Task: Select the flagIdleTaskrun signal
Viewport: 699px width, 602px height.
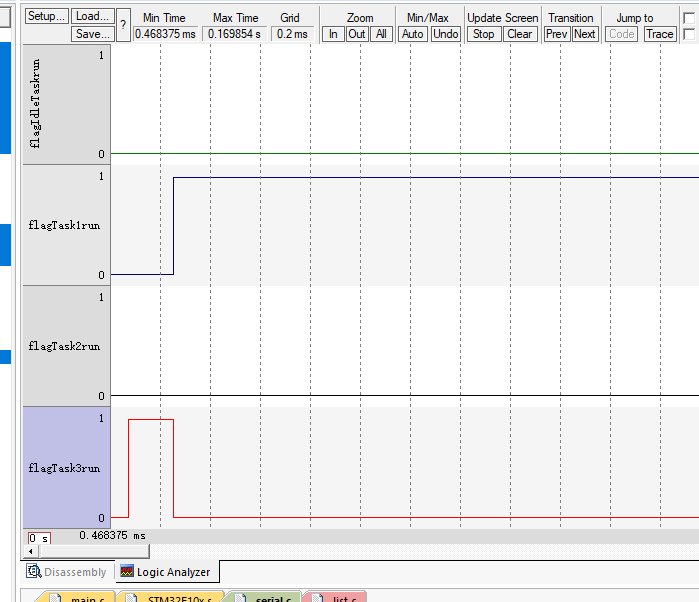Action: click(x=66, y=104)
